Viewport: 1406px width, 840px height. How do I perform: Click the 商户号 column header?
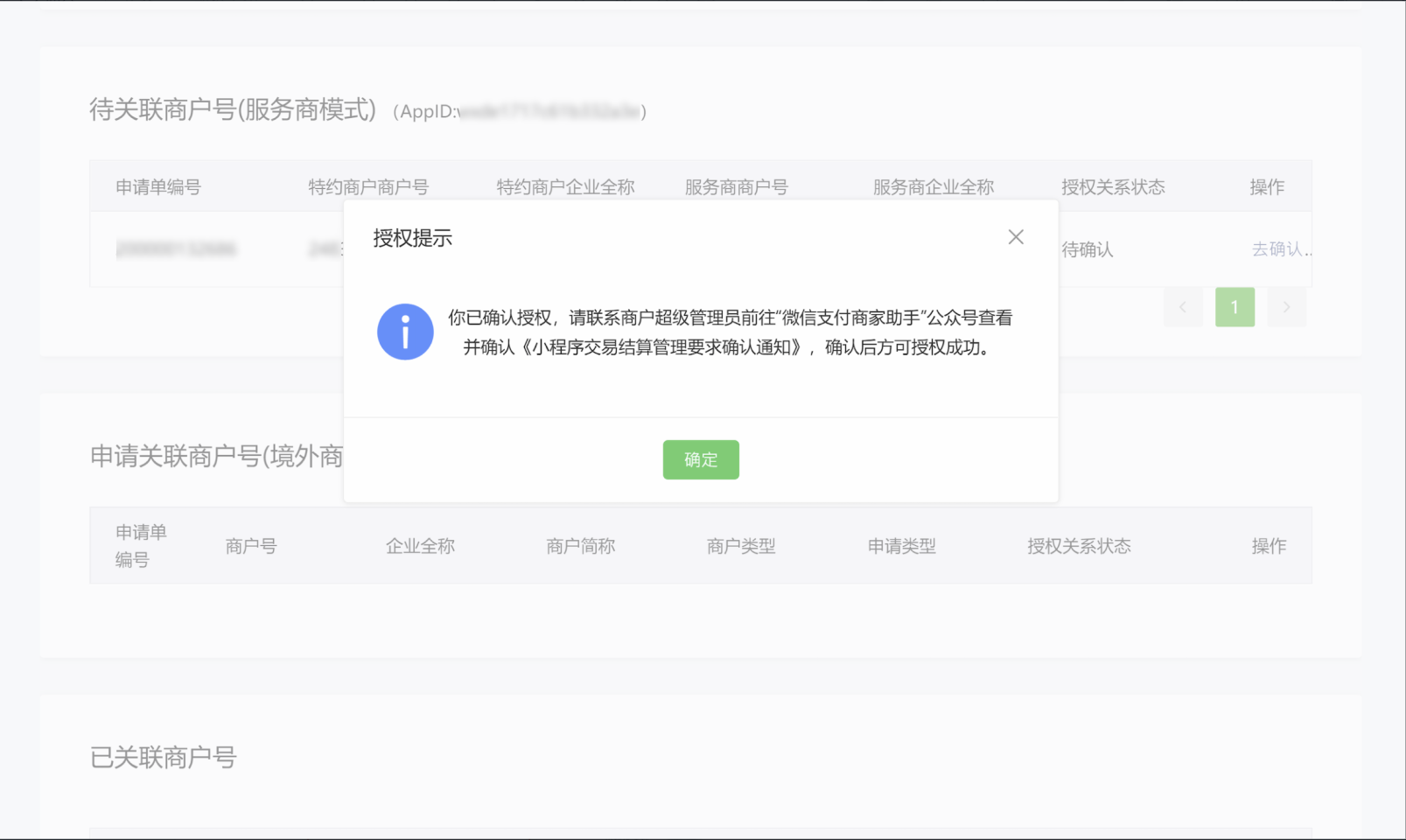pyautogui.click(x=251, y=546)
